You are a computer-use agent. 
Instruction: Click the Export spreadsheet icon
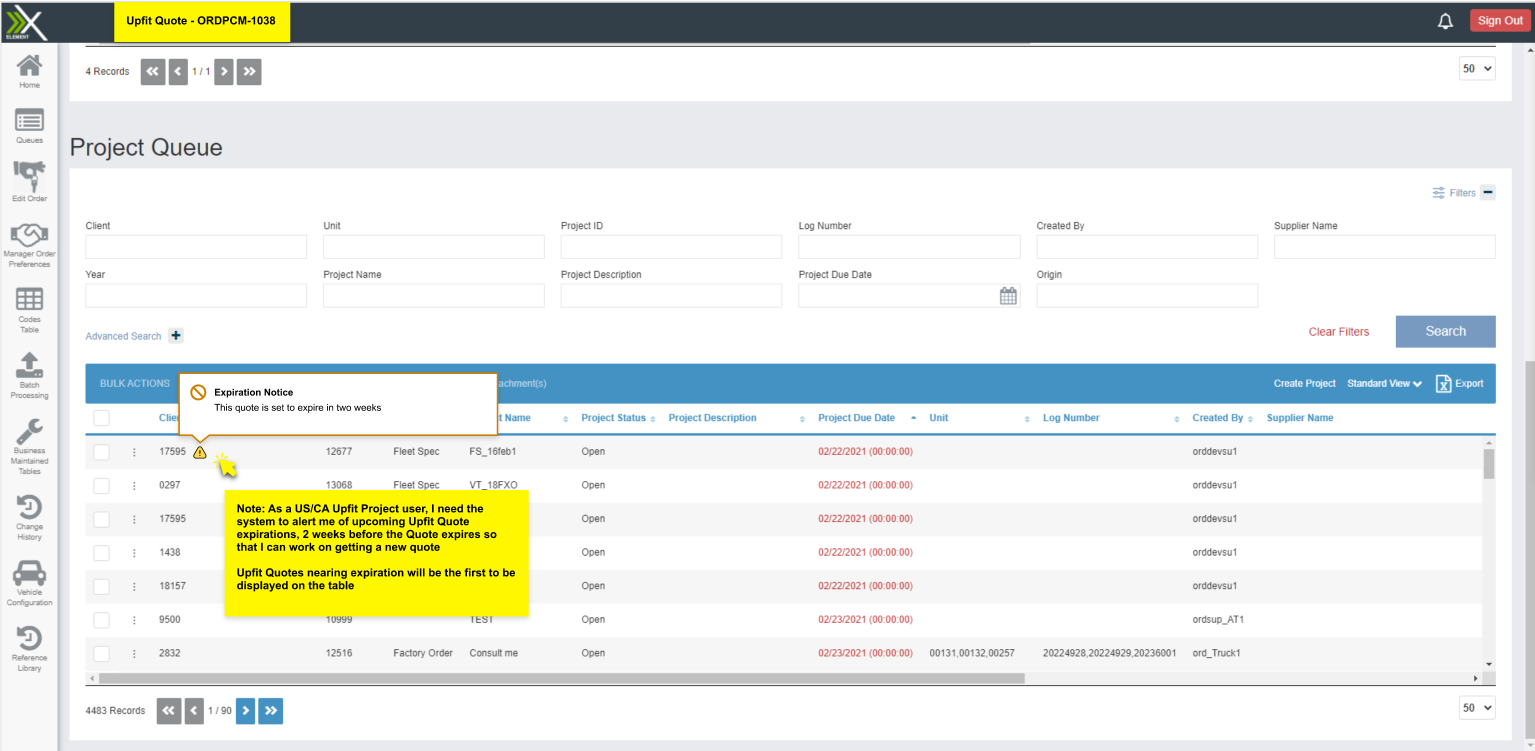1443,384
